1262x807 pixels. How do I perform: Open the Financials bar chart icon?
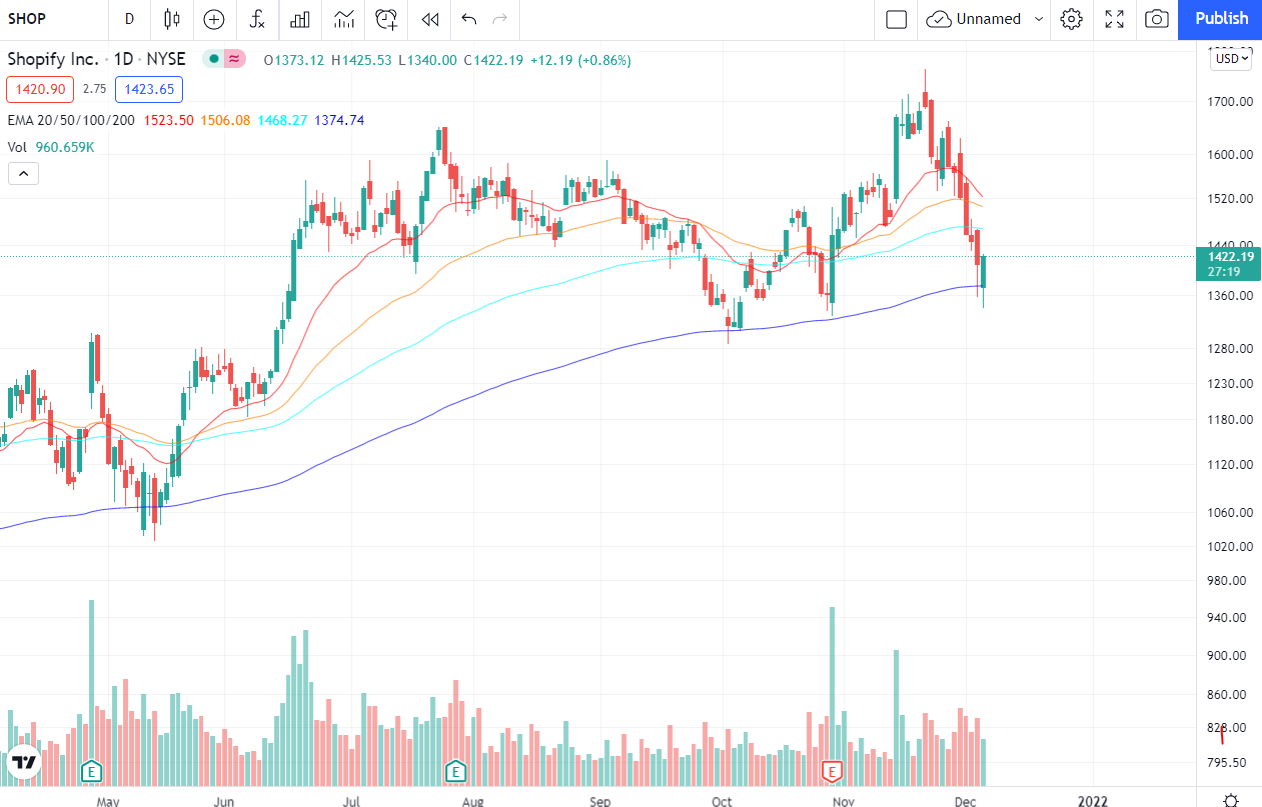point(299,19)
